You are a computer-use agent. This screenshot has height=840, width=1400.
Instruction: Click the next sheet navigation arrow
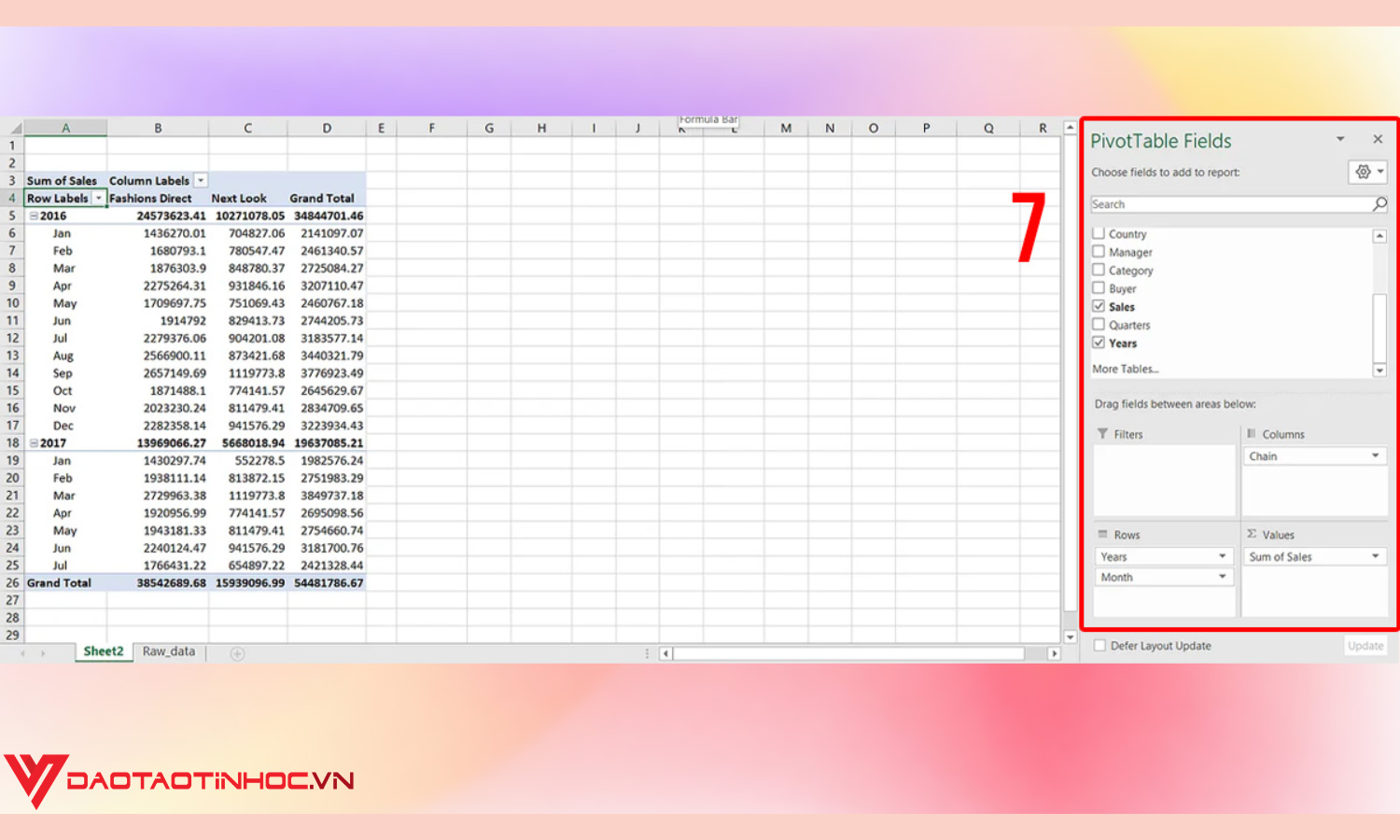coord(43,653)
